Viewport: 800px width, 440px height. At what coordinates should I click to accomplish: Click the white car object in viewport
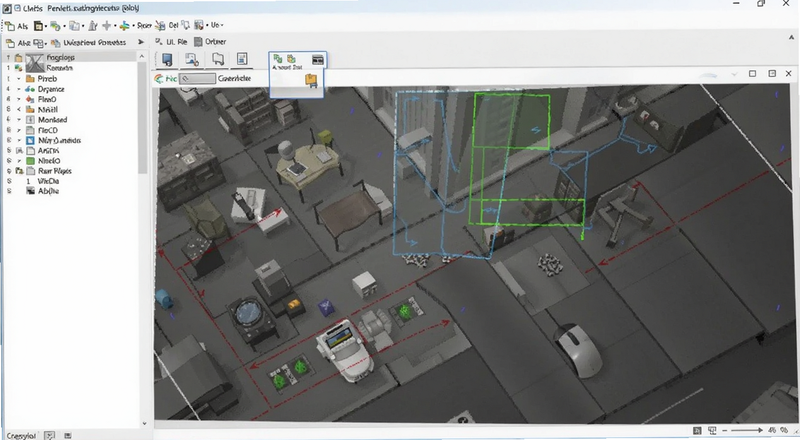point(345,349)
